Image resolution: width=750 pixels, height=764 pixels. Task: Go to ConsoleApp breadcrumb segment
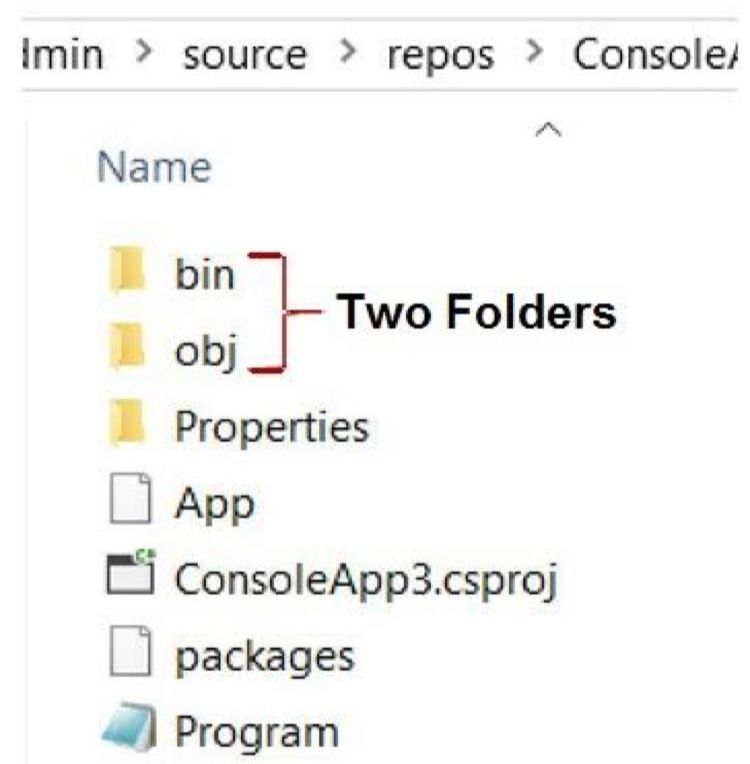click(x=655, y=54)
